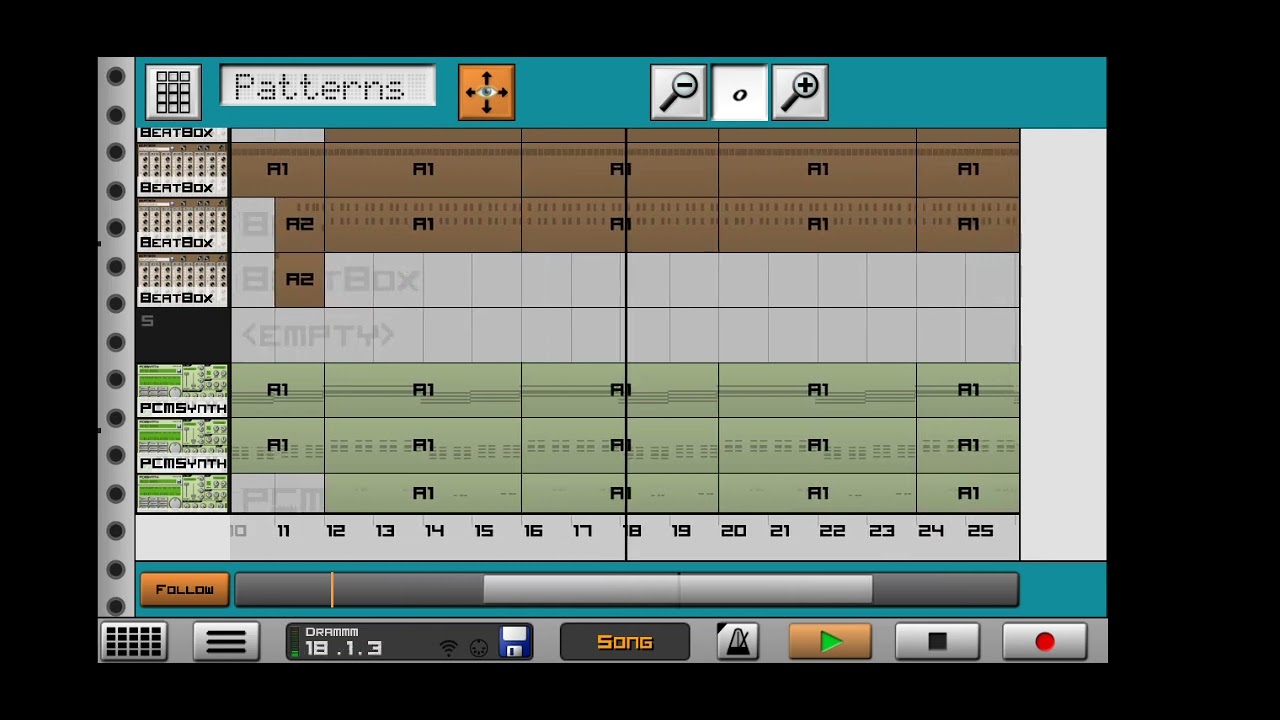Start recording with the red record button
Image resolution: width=1280 pixels, height=720 pixels.
[1045, 642]
